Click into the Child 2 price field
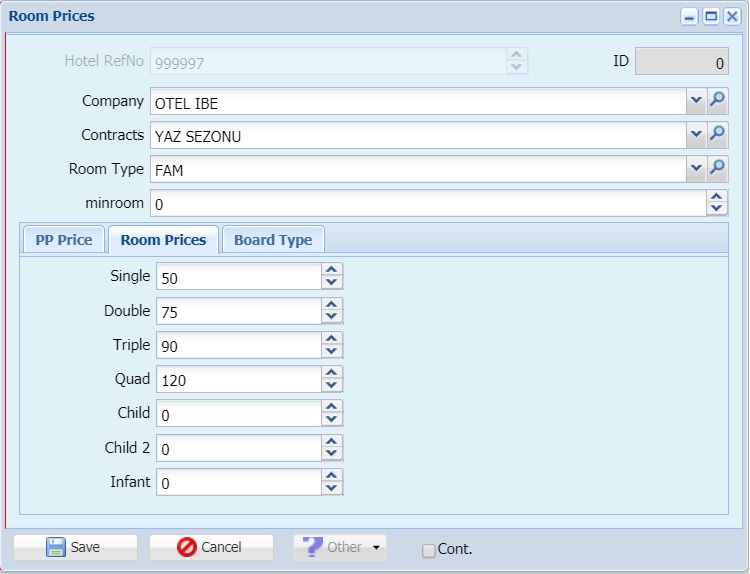The image size is (750, 574). click(x=239, y=448)
